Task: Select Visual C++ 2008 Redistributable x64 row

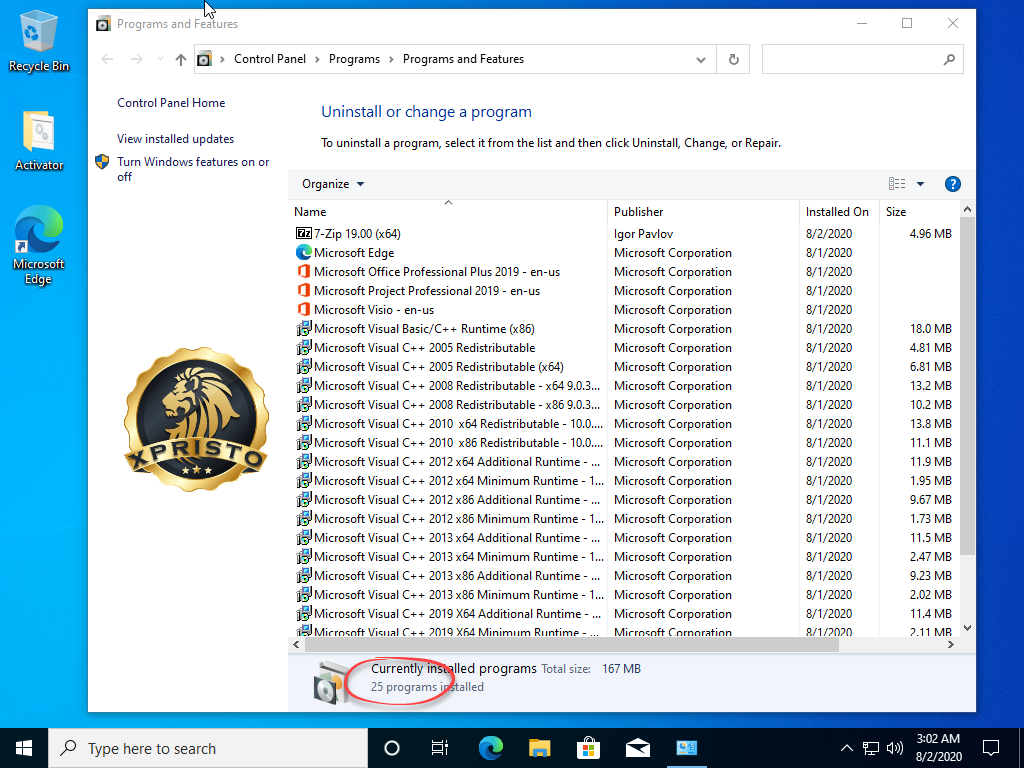Action: coord(624,385)
